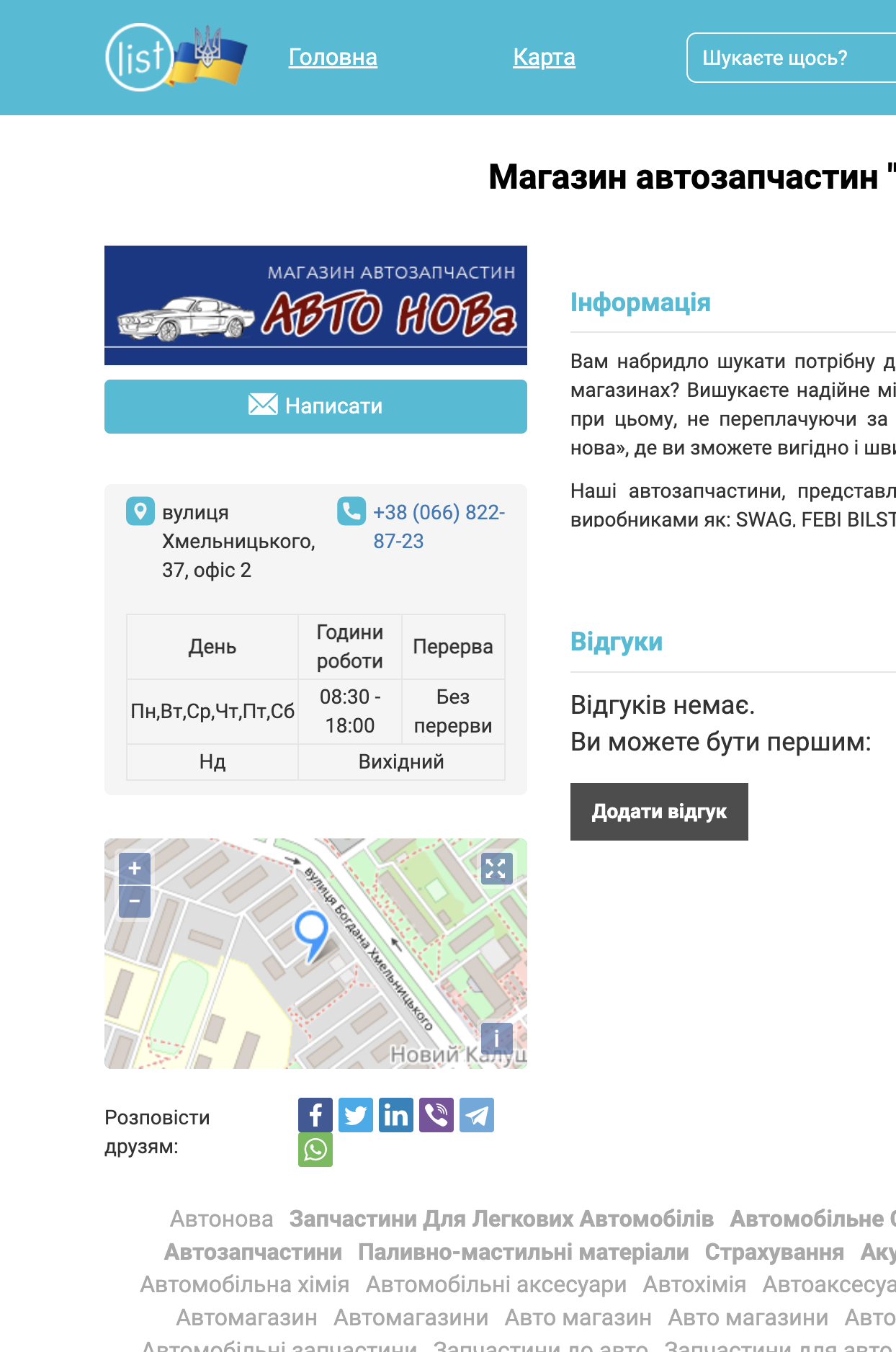Click the phone handset icon
This screenshot has width=896, height=1352.
tap(351, 511)
